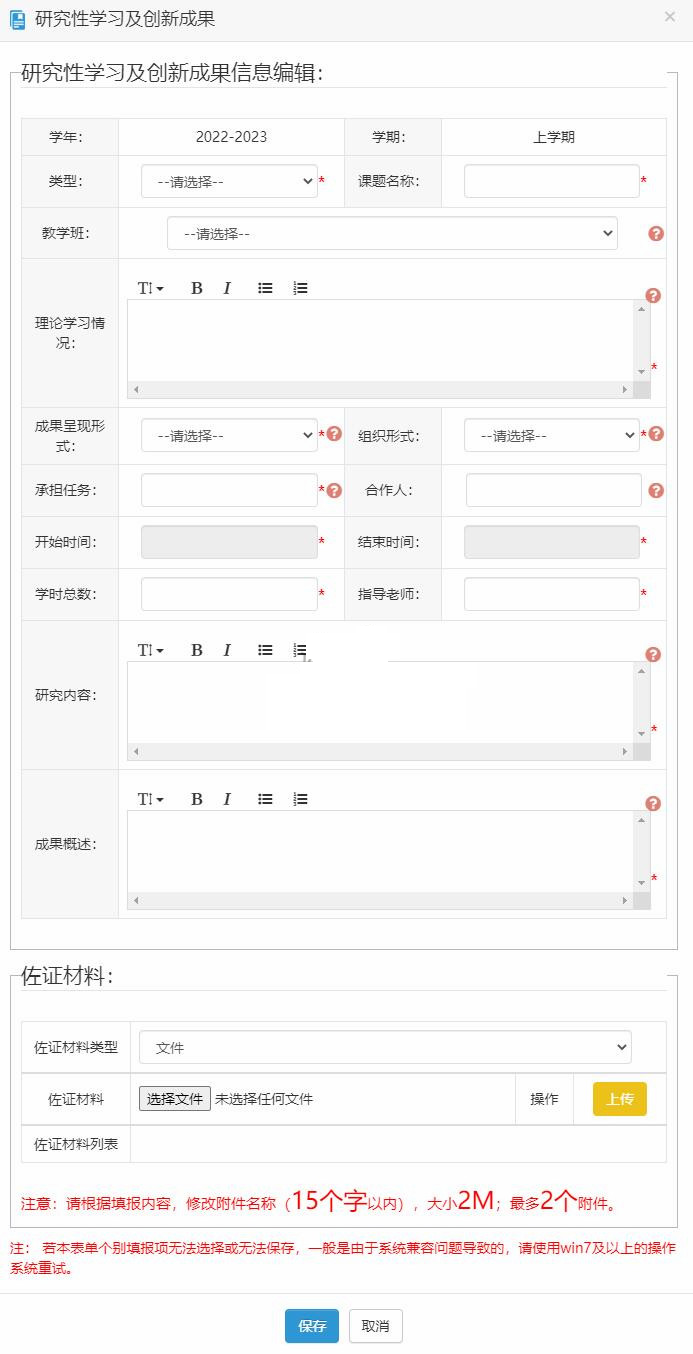693x1354 pixels.
Task: Open the 教学班 dropdown
Action: (392, 233)
